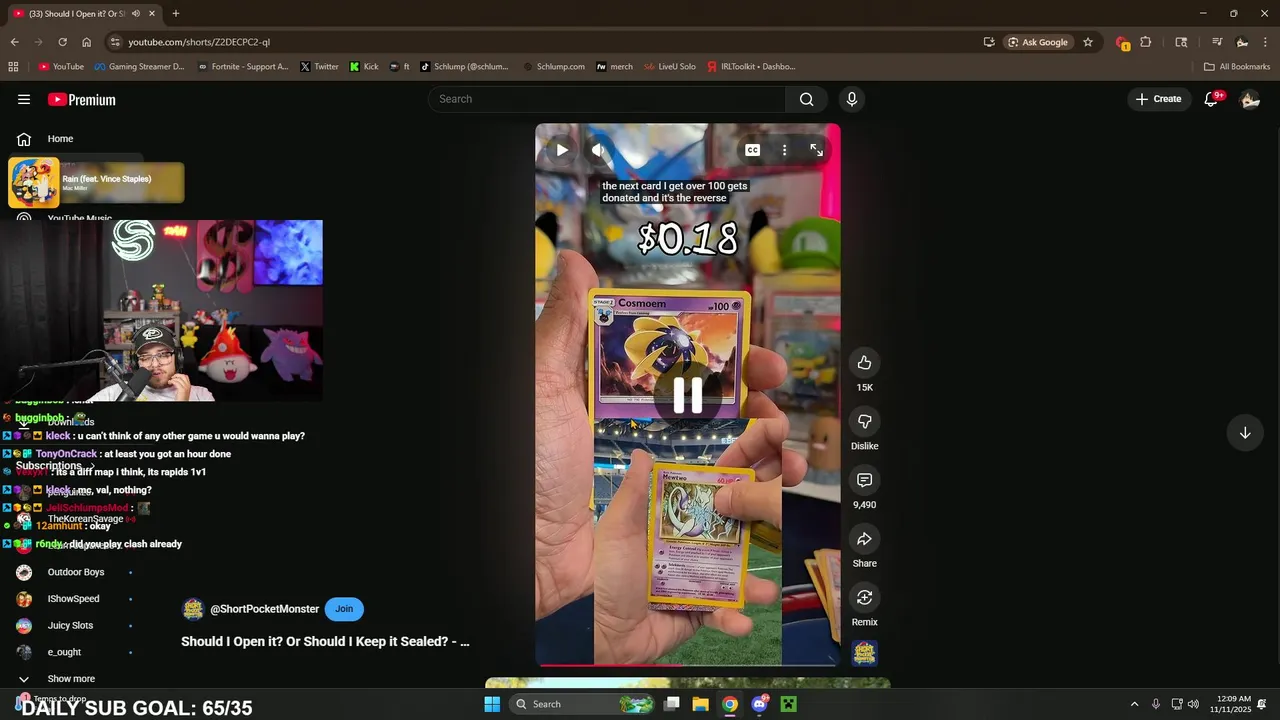The height and width of the screenshot is (720, 1280).
Task: Remix this Short
Action: click(x=865, y=598)
